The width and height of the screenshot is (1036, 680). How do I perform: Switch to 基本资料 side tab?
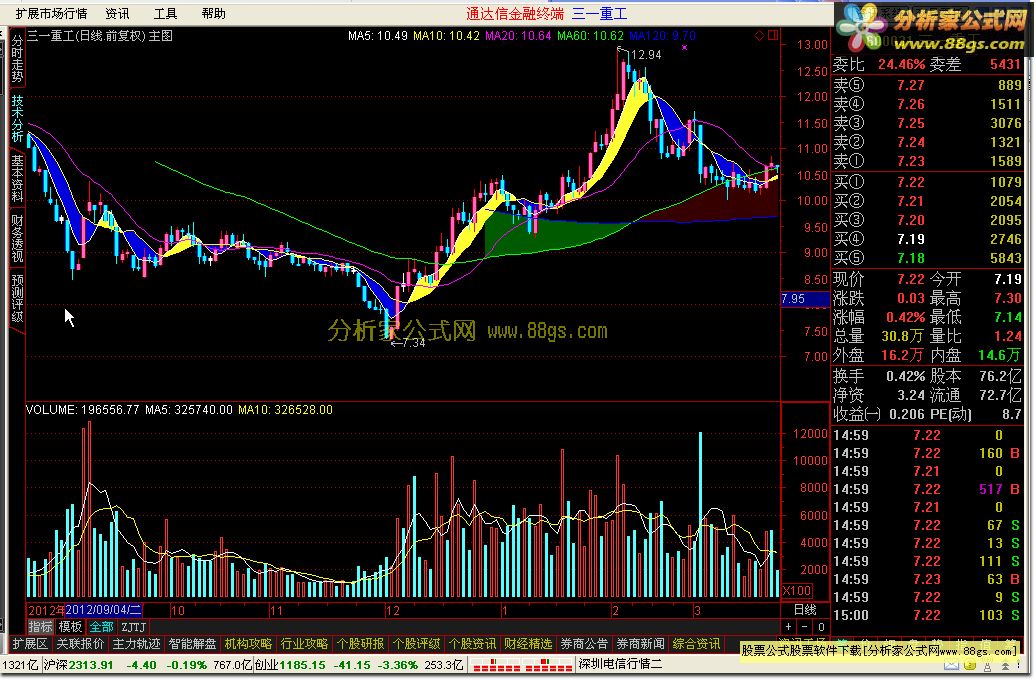point(17,178)
